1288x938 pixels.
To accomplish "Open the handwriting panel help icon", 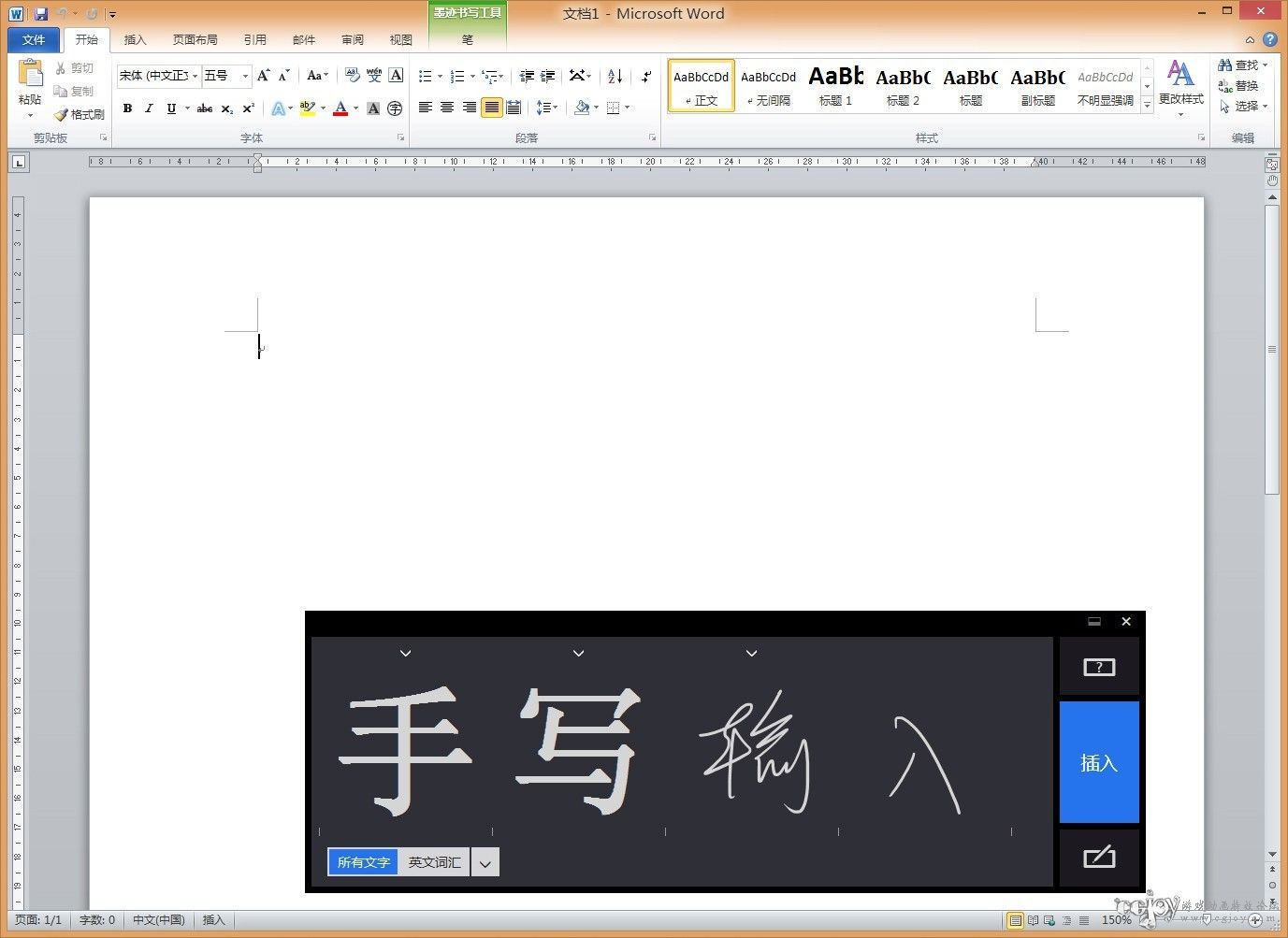I will tap(1099, 667).
